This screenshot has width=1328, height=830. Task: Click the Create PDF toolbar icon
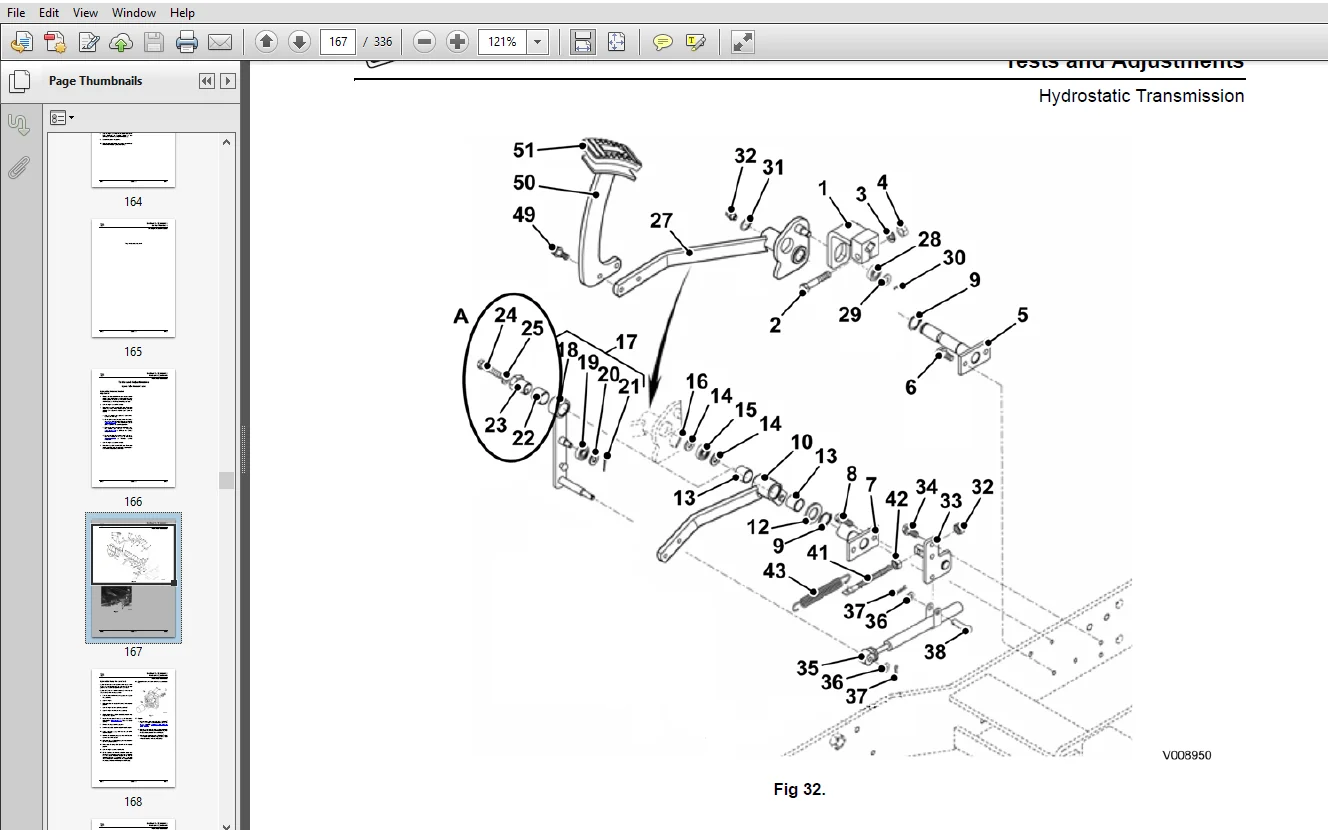[22, 42]
